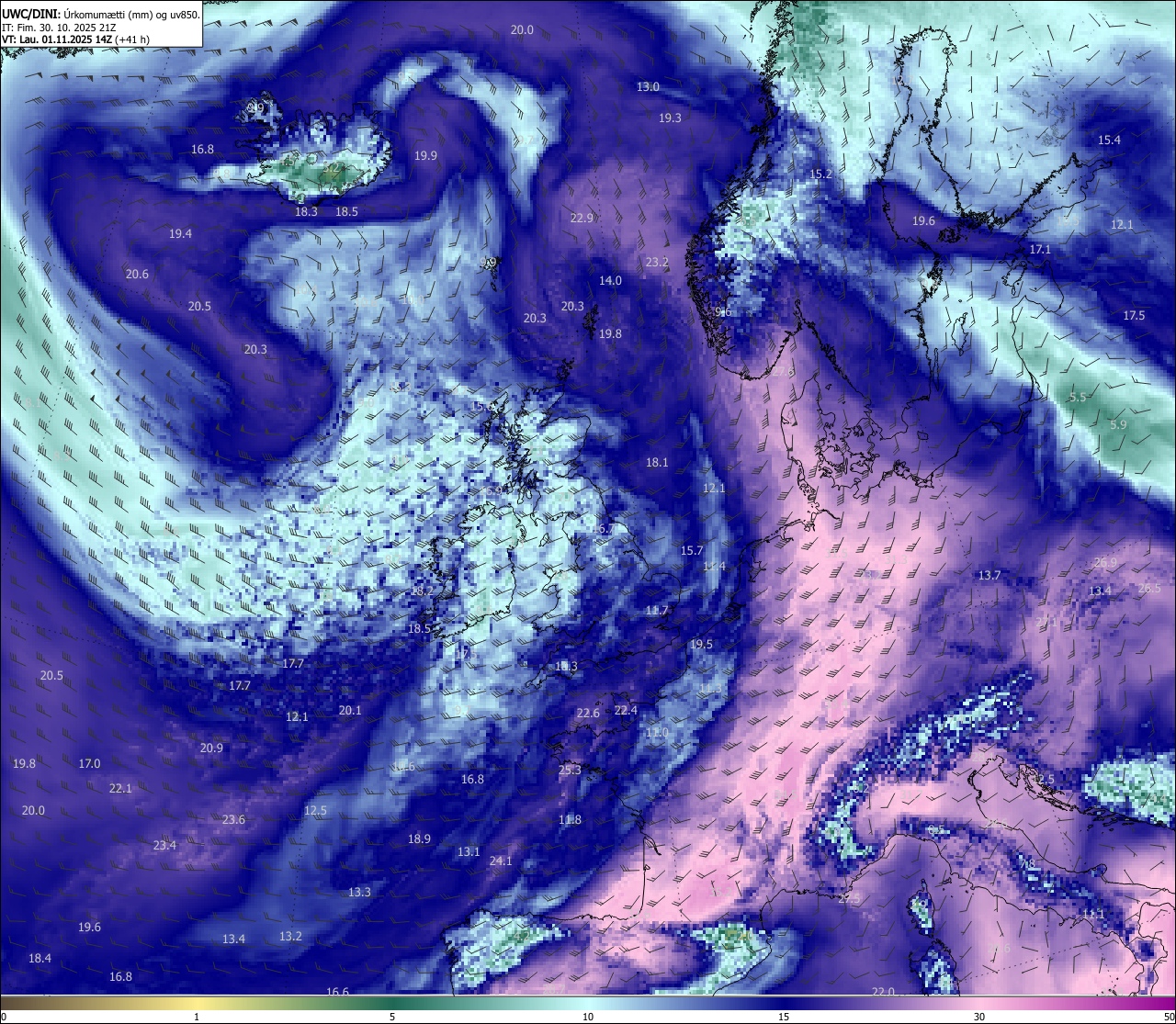Screen dimensions: 1176x1024
Task: Select the value 23.2 near Norway
Action: pyautogui.click(x=657, y=262)
